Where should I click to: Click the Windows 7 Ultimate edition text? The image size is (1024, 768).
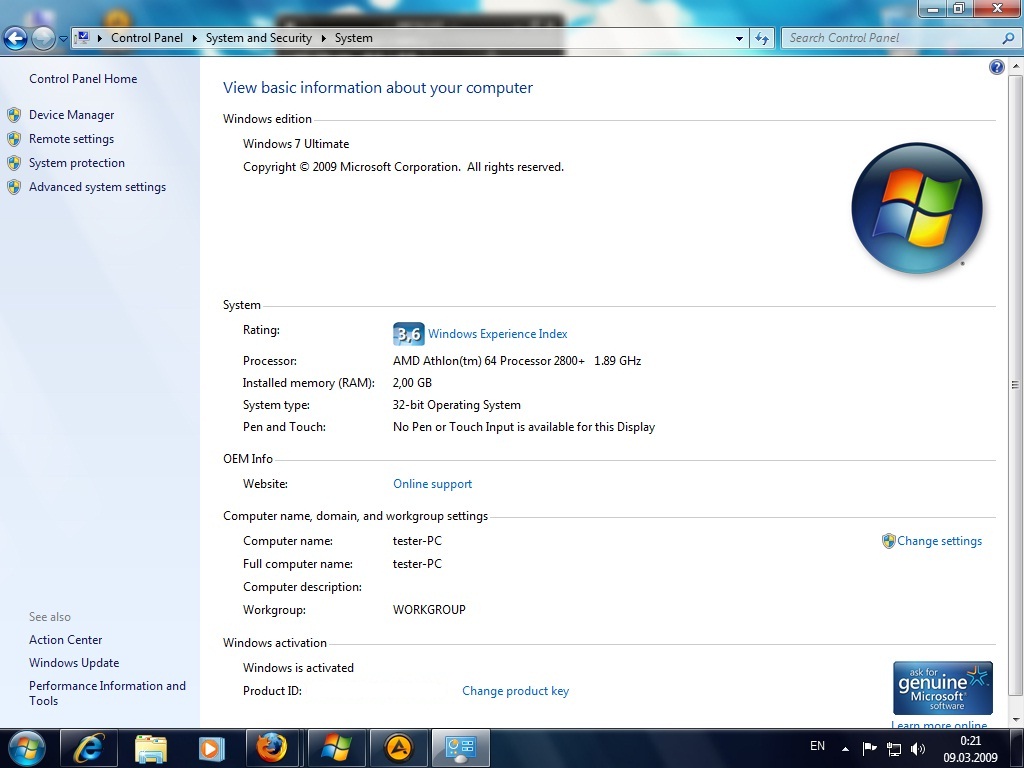point(296,144)
